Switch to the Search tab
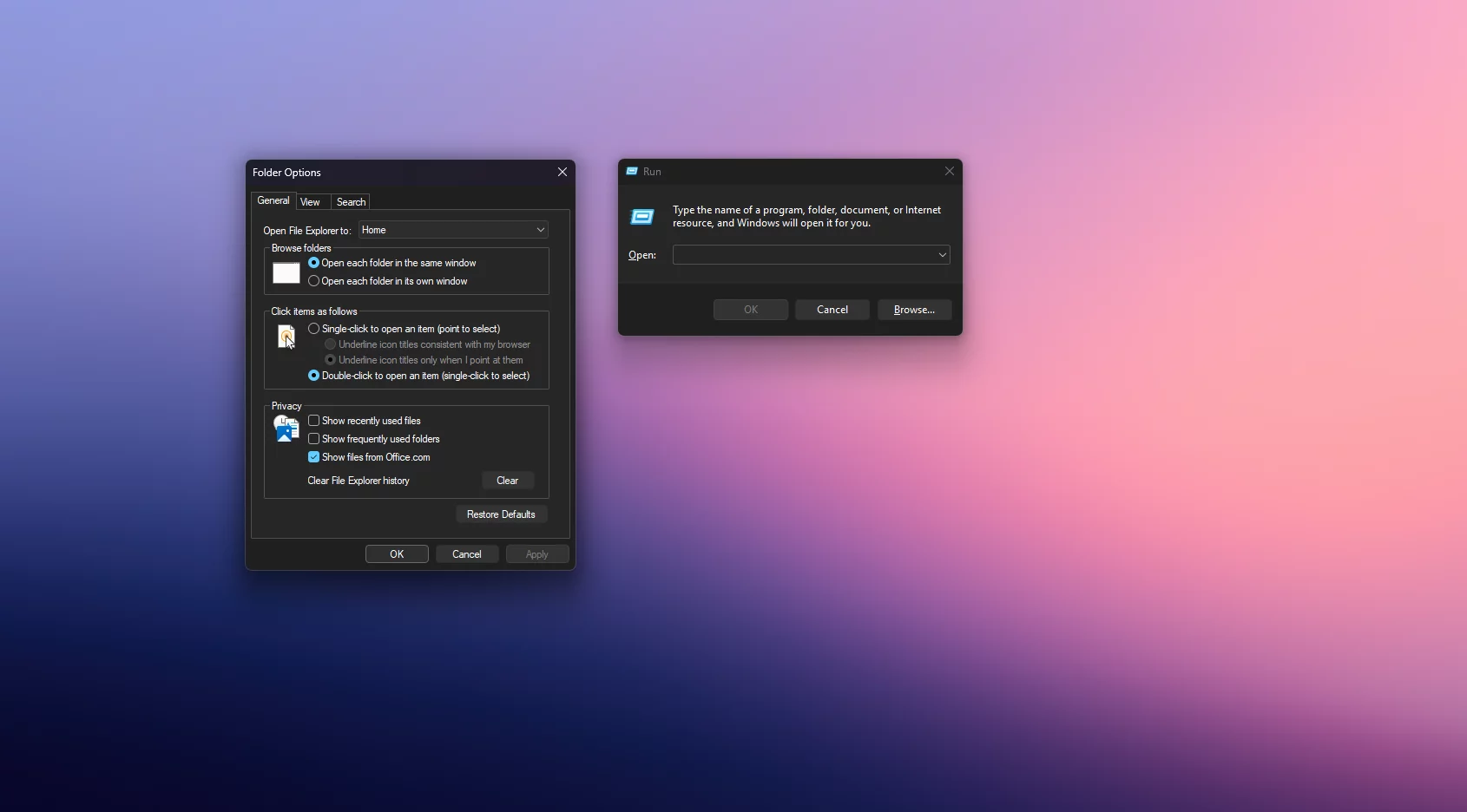Viewport: 1467px width, 812px height. 351,202
